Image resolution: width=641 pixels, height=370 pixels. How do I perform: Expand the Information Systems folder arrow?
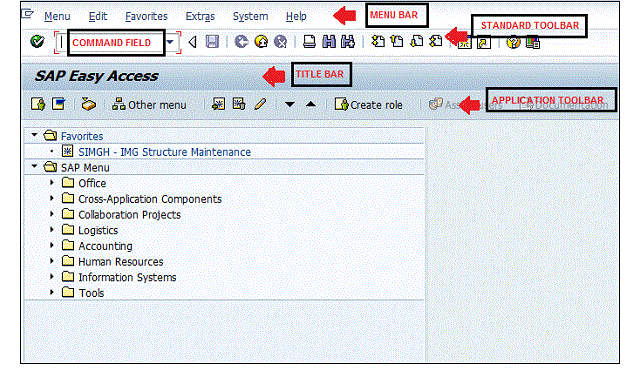(x=52, y=276)
